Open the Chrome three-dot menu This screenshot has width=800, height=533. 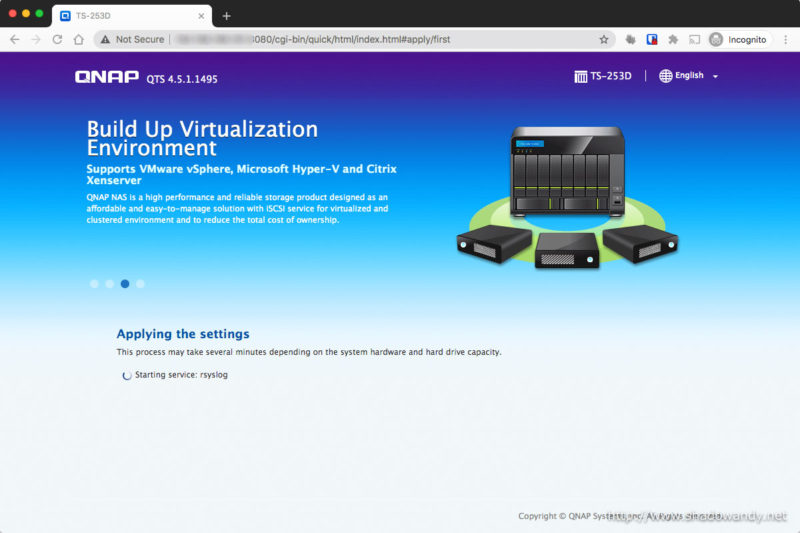[785, 39]
